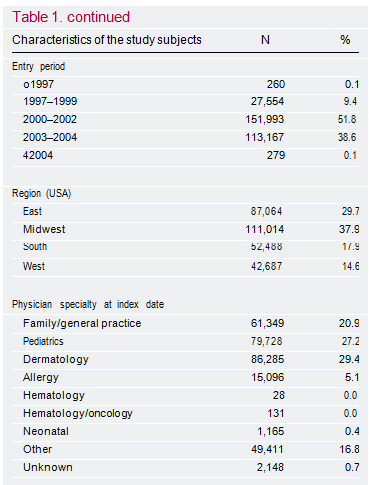369x485 pixels.
Task: Click the 'Dermatology' row label
Action: [56, 359]
